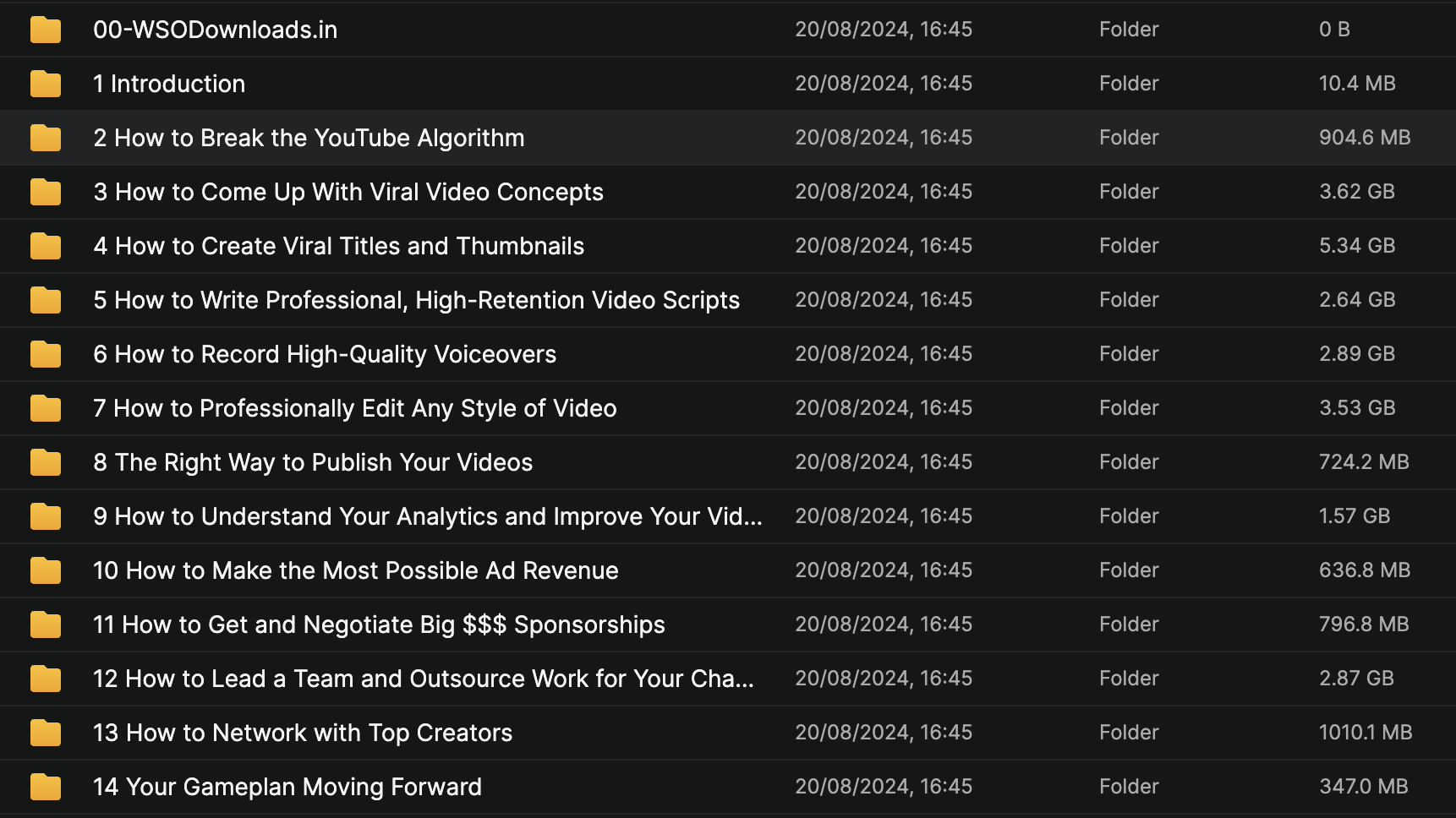This screenshot has height=818, width=1456.
Task: Open 8 The Right Way to Publish folder
Action: pos(313,463)
